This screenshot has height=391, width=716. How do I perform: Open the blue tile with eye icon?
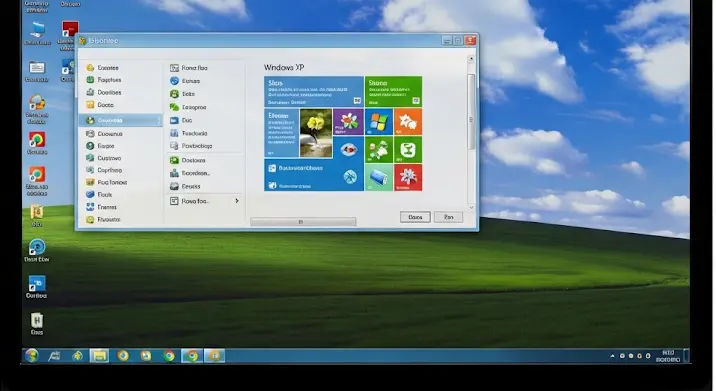[x=348, y=149]
